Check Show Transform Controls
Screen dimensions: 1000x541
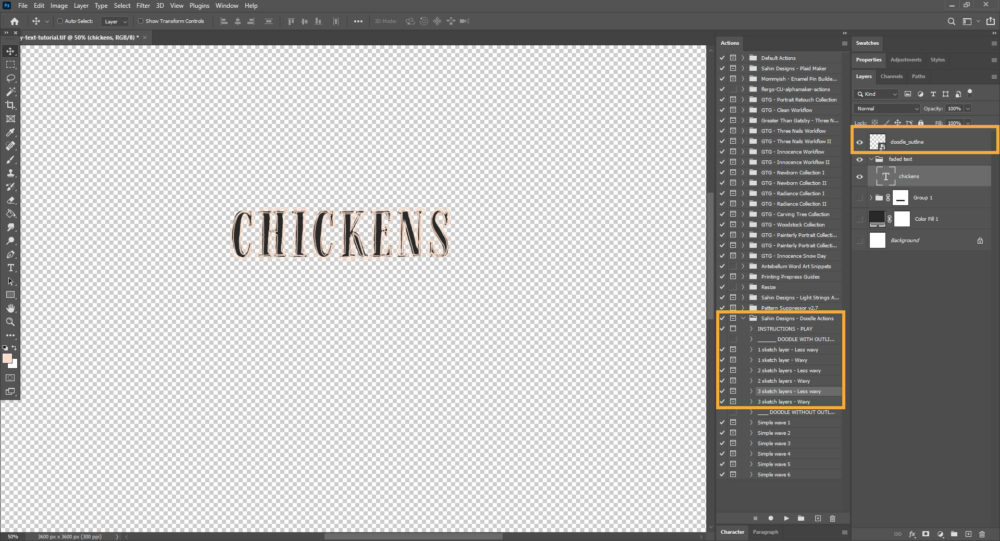(x=140, y=20)
